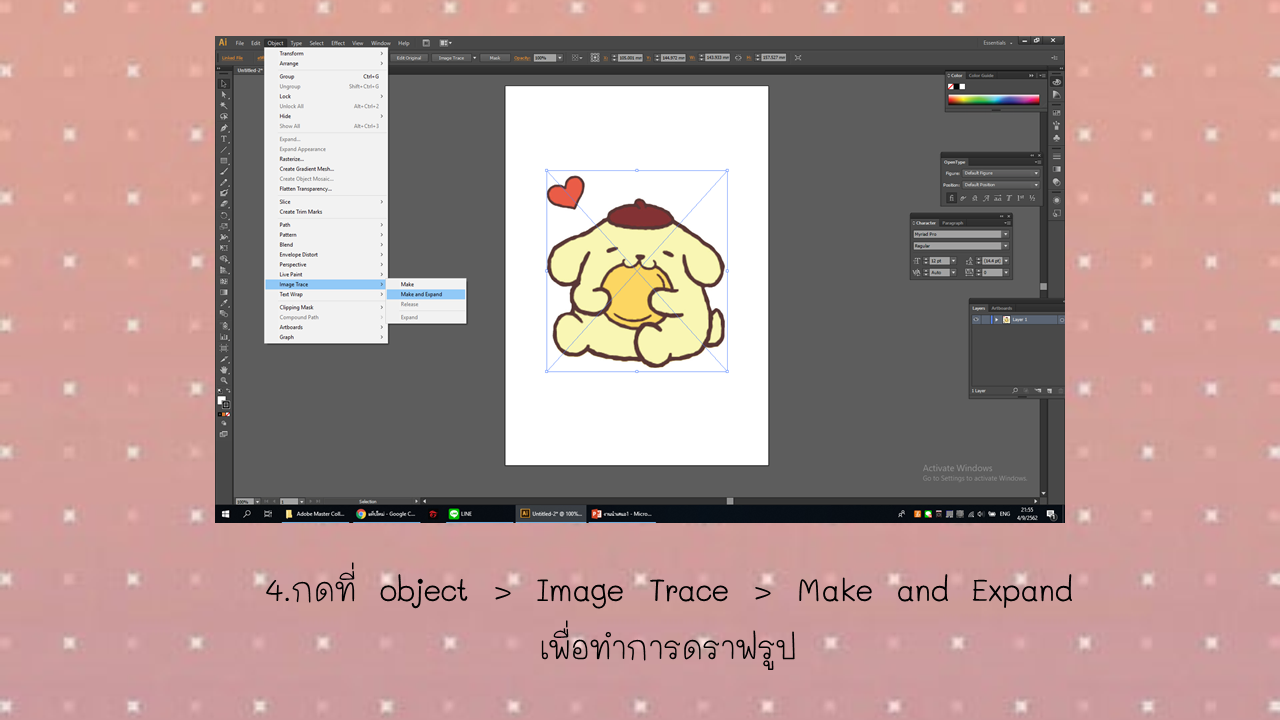Screen dimensions: 1280x720
Task: Switch to the Artboards tab
Action: (1002, 308)
